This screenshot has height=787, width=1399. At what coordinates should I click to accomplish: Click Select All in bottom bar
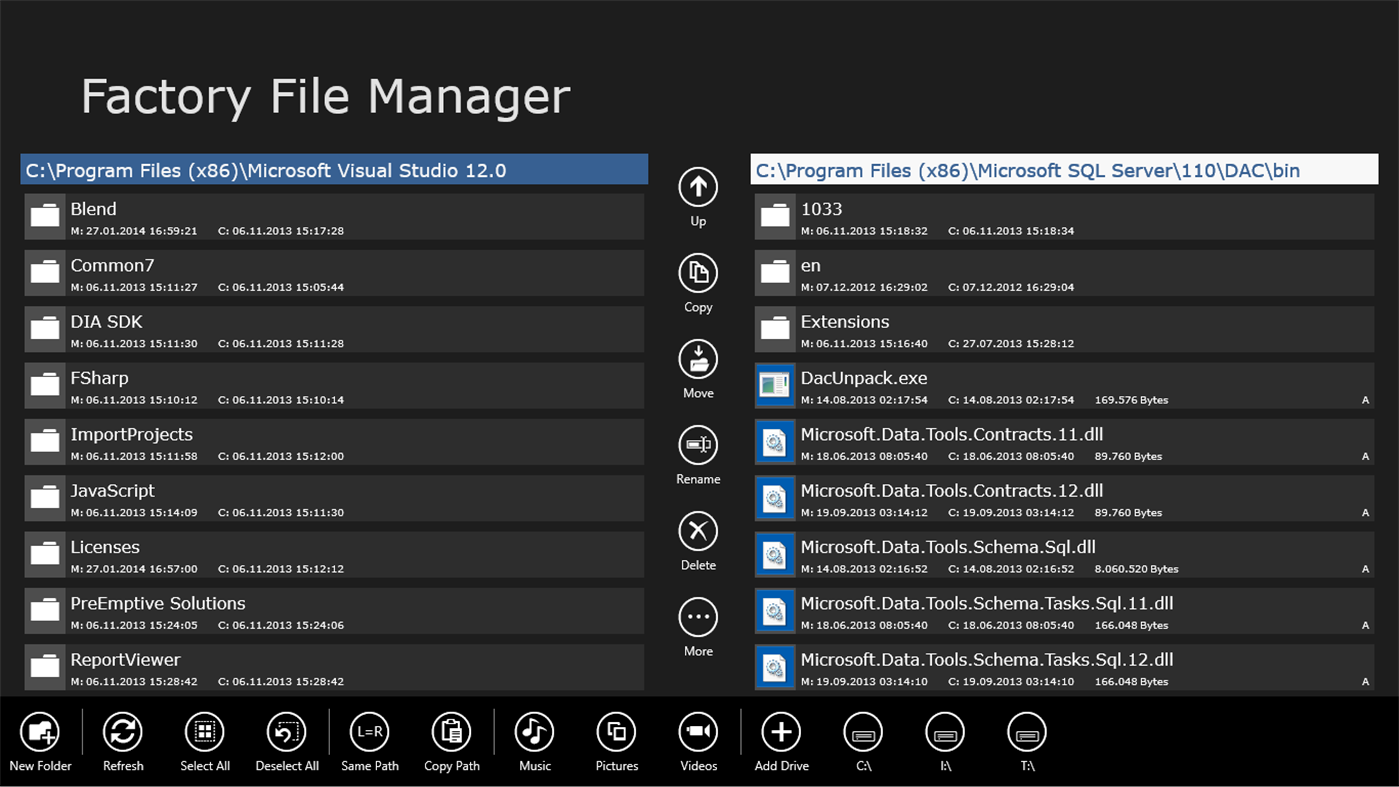click(x=205, y=732)
